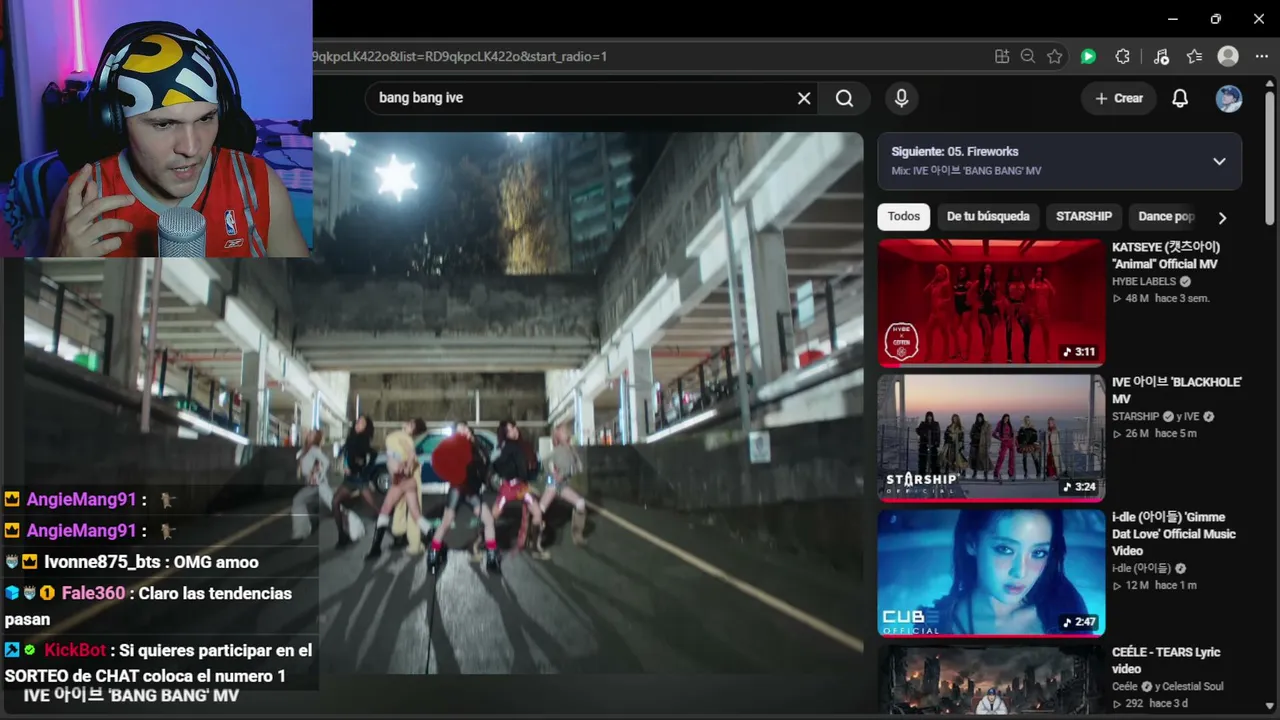Click the '48 M hace 3 sem.' view count
The height and width of the screenshot is (720, 1280).
pyautogui.click(x=1161, y=298)
